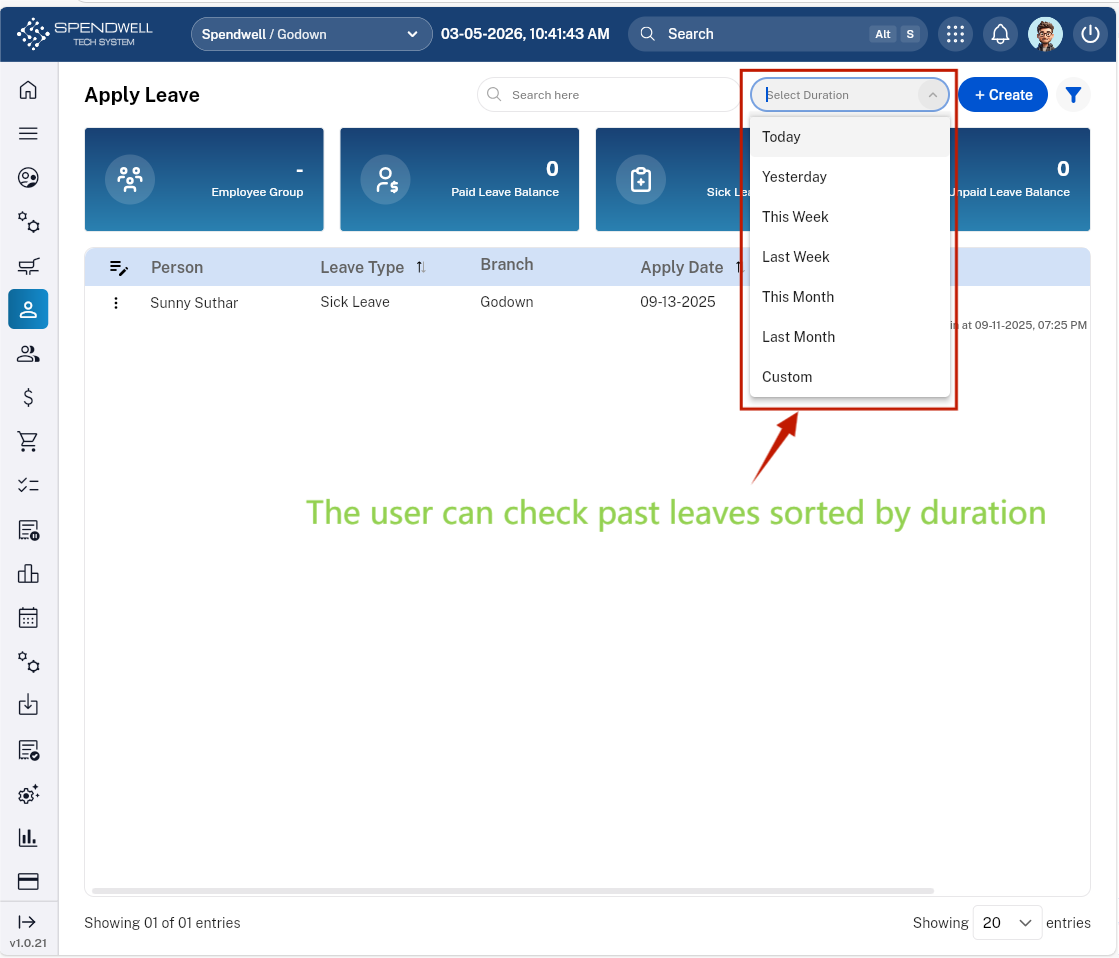Click the Person column header
1119x958 pixels.
(177, 268)
